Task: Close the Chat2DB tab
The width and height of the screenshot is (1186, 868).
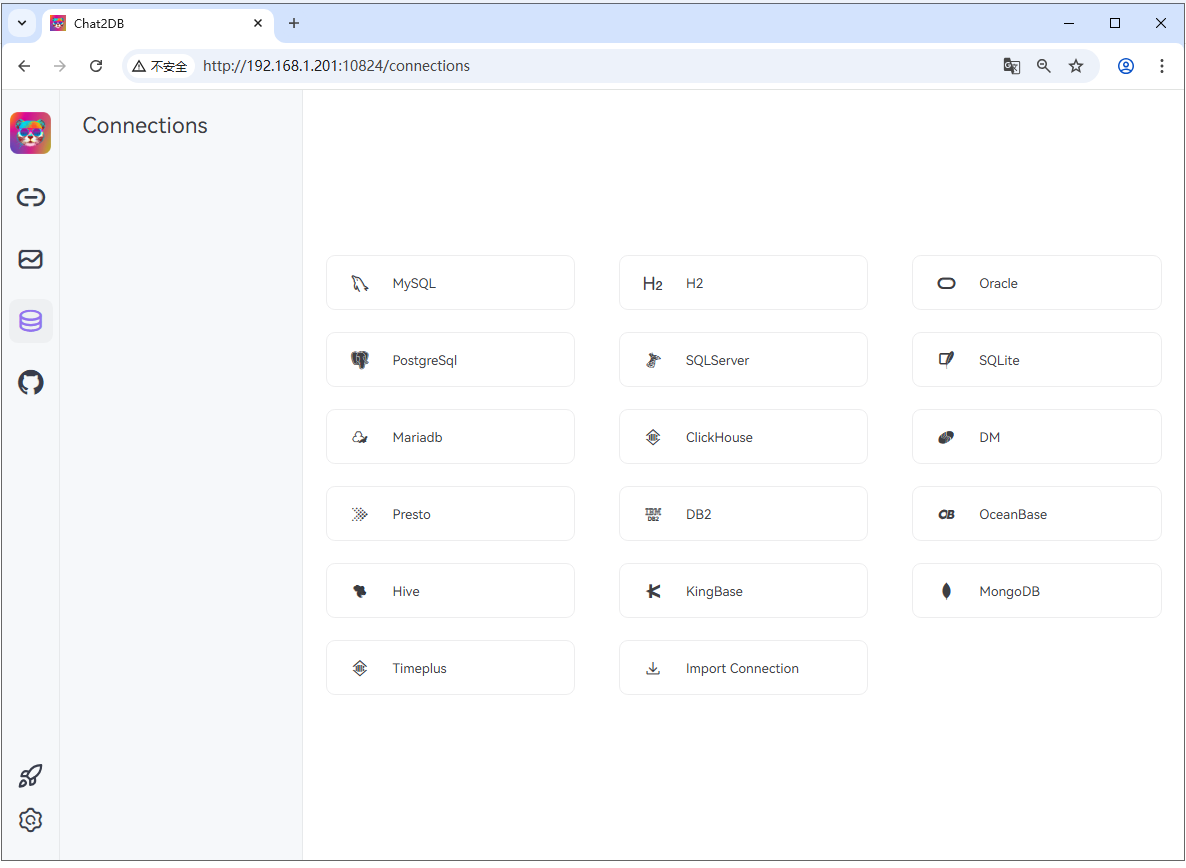Action: 258,23
